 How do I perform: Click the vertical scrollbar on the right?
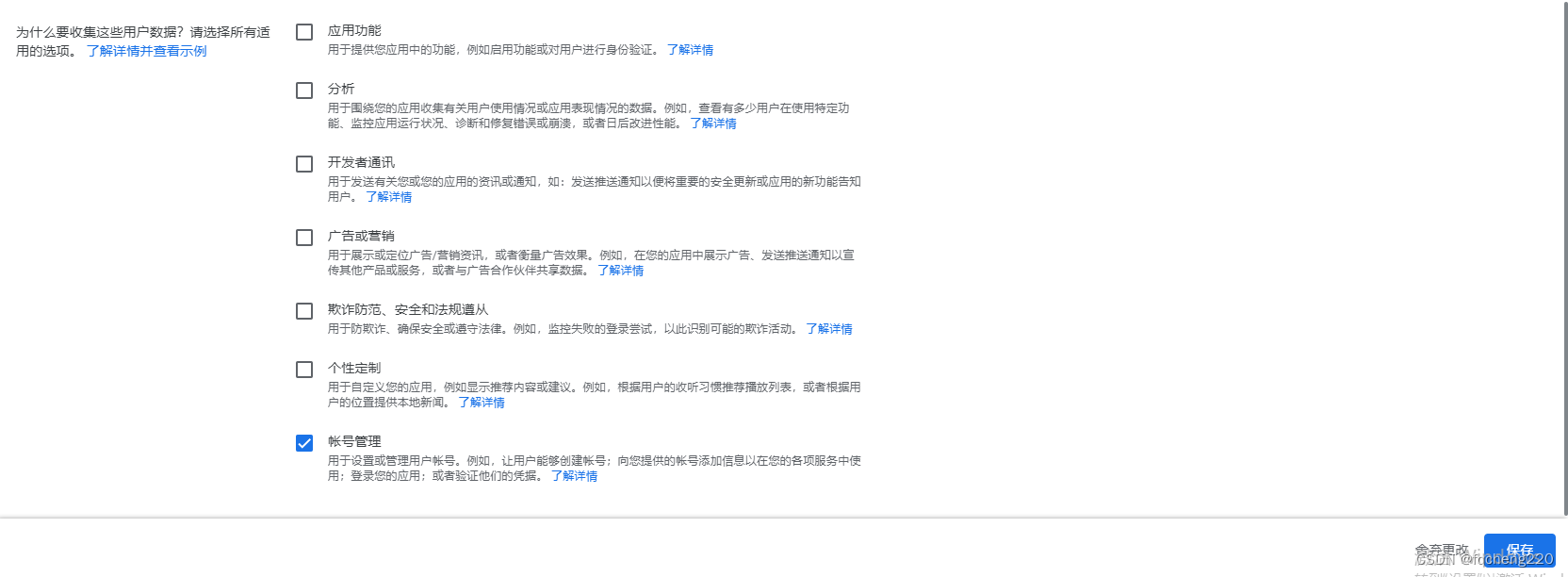pos(1564,257)
